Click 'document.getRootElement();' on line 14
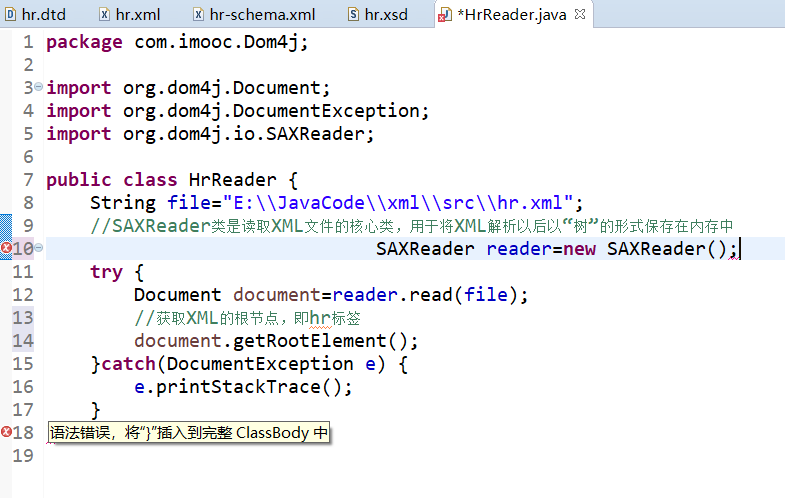The image size is (785, 498). [x=276, y=341]
